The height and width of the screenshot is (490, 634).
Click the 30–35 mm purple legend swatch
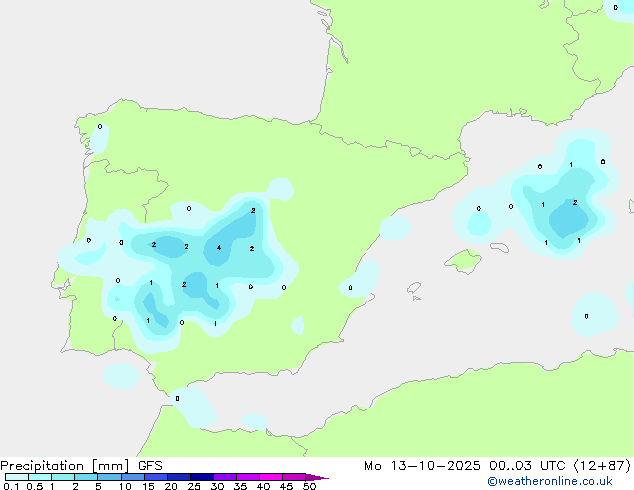click(225, 477)
